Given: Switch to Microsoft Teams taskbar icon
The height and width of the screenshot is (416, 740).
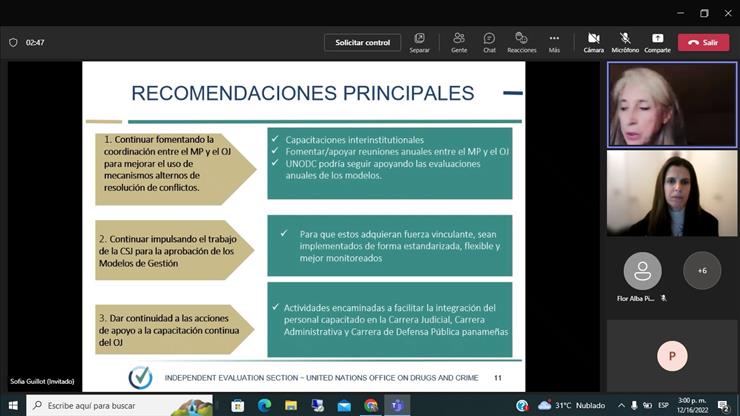Looking at the screenshot, I should coord(397,406).
